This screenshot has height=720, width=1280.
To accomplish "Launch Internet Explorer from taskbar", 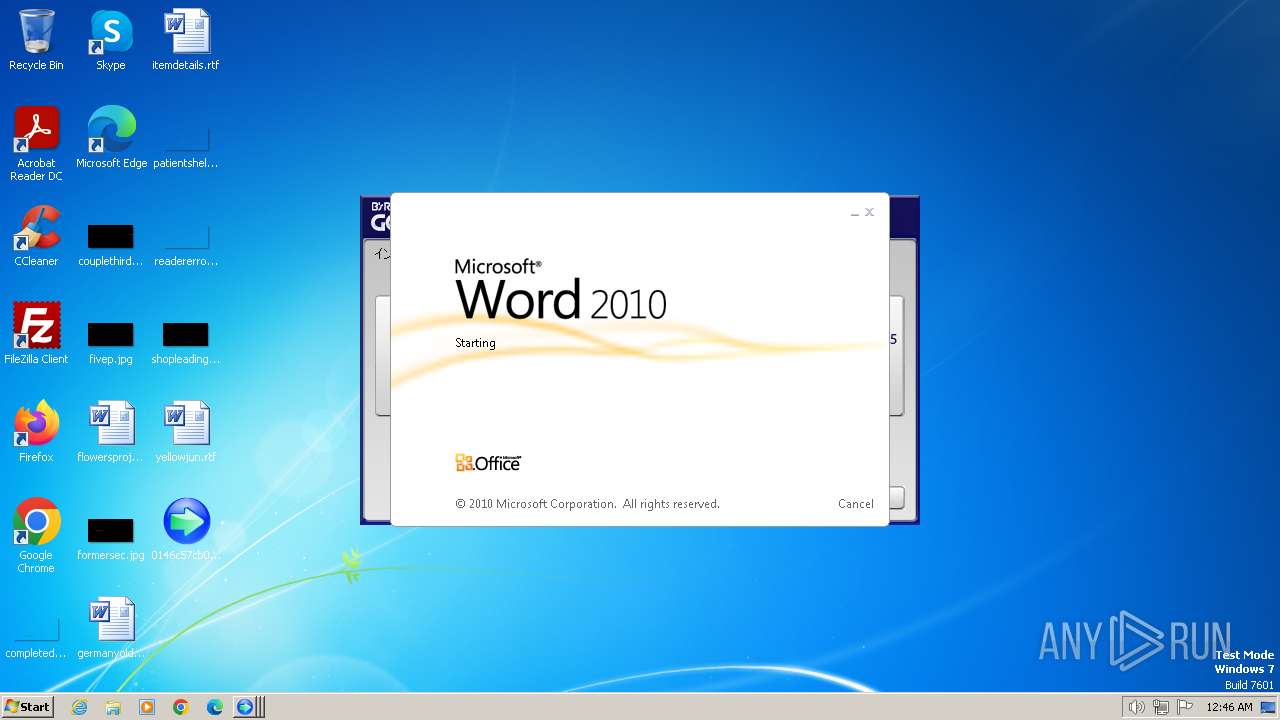I will [x=80, y=707].
